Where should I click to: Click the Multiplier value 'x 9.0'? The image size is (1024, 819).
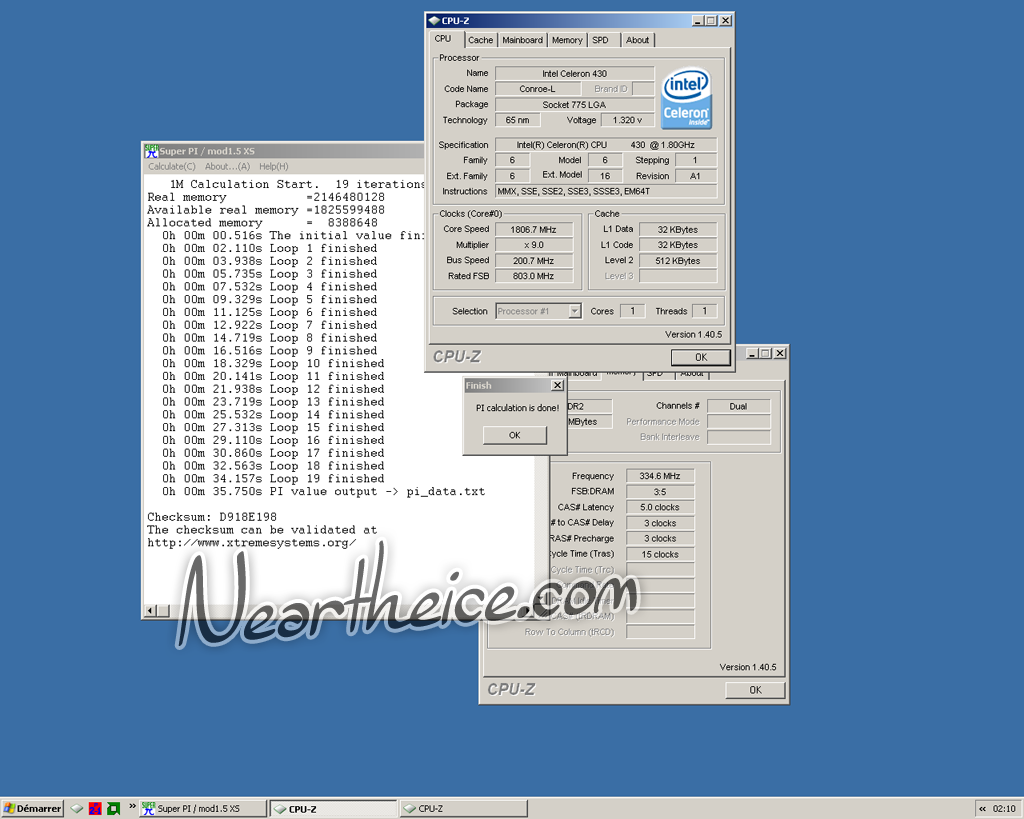tap(534, 245)
